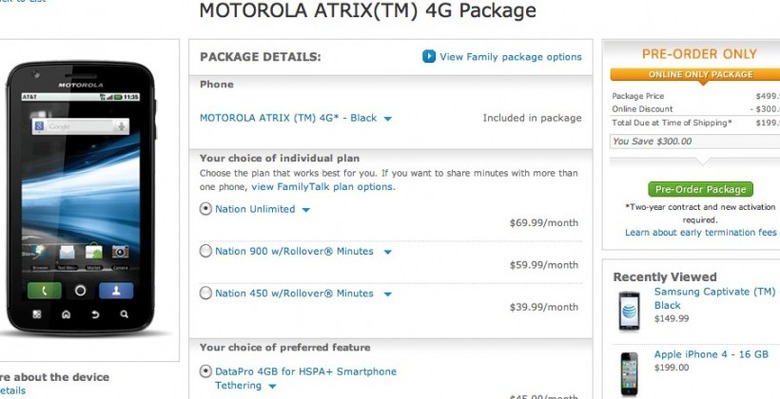Open the Apple iPhone 4 - 16 GB link

click(x=711, y=354)
